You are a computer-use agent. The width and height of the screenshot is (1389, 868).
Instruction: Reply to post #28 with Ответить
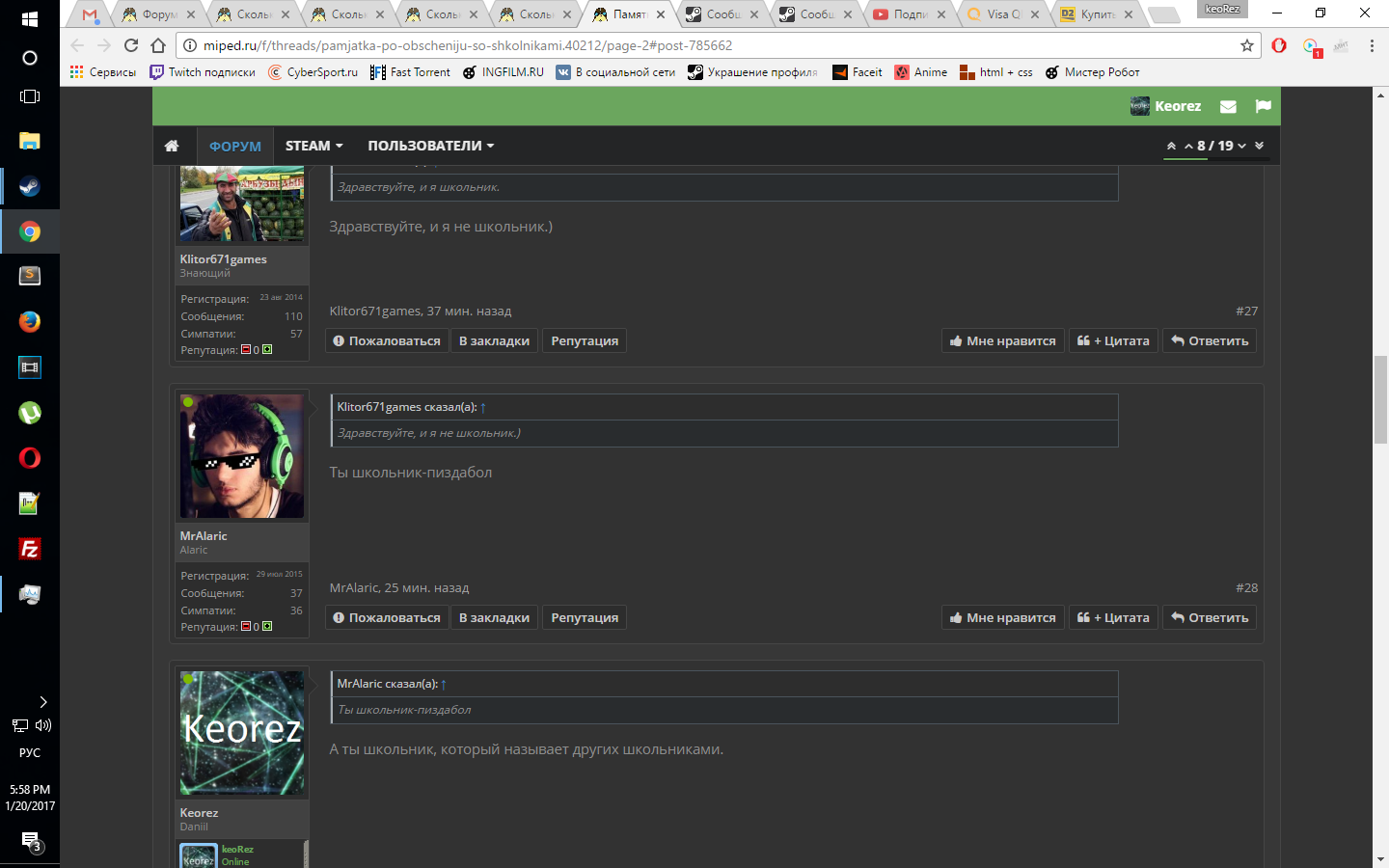pyautogui.click(x=1210, y=617)
